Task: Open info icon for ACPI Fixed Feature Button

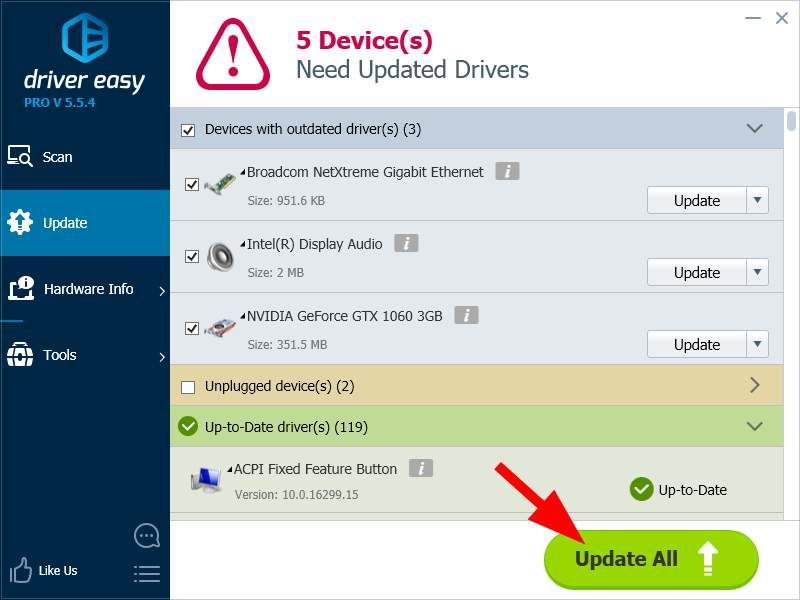Action: coord(421,468)
